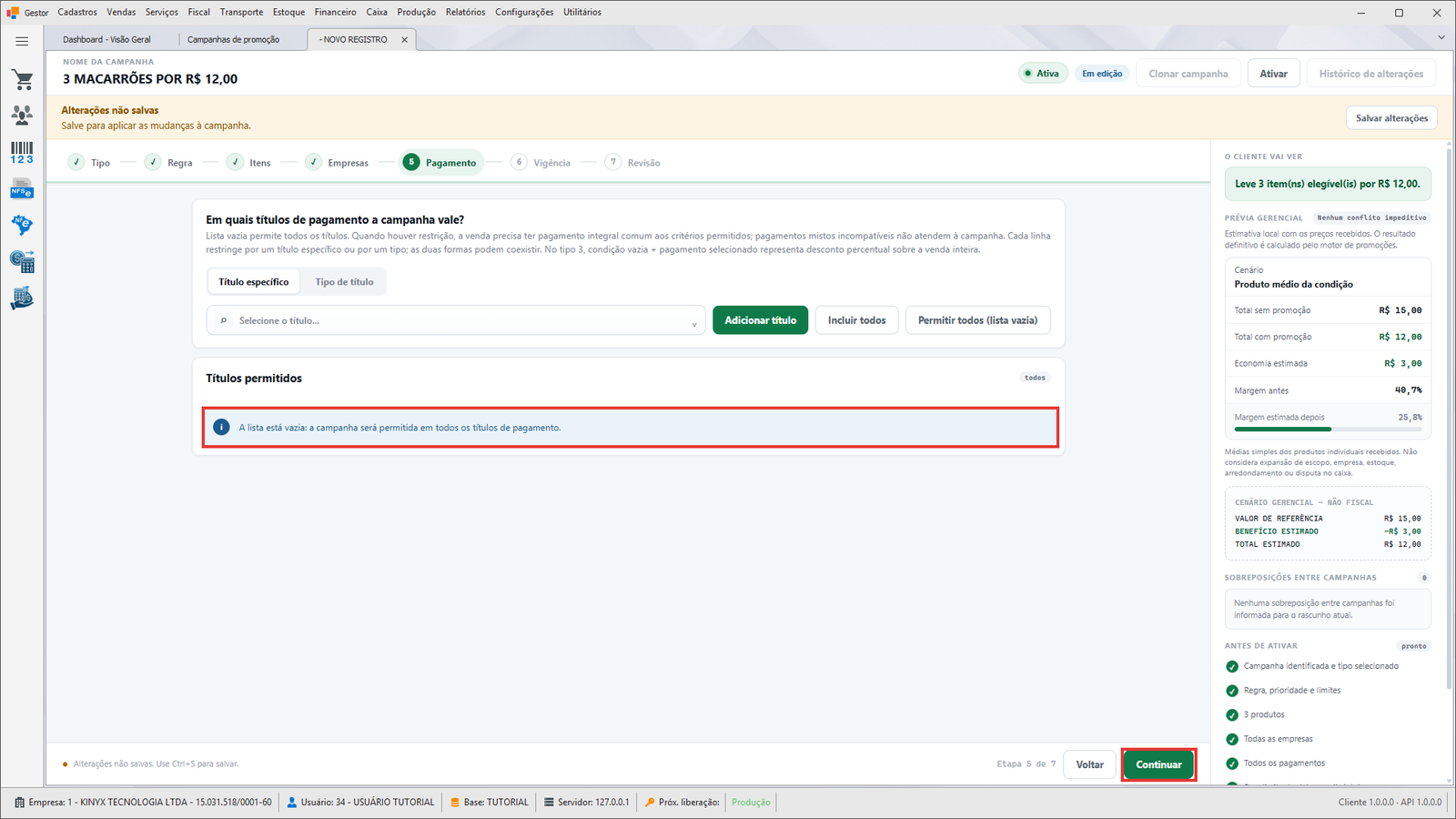Screen dimensions: 1456x819
Task: Go to the Itens step
Action: click(248, 163)
